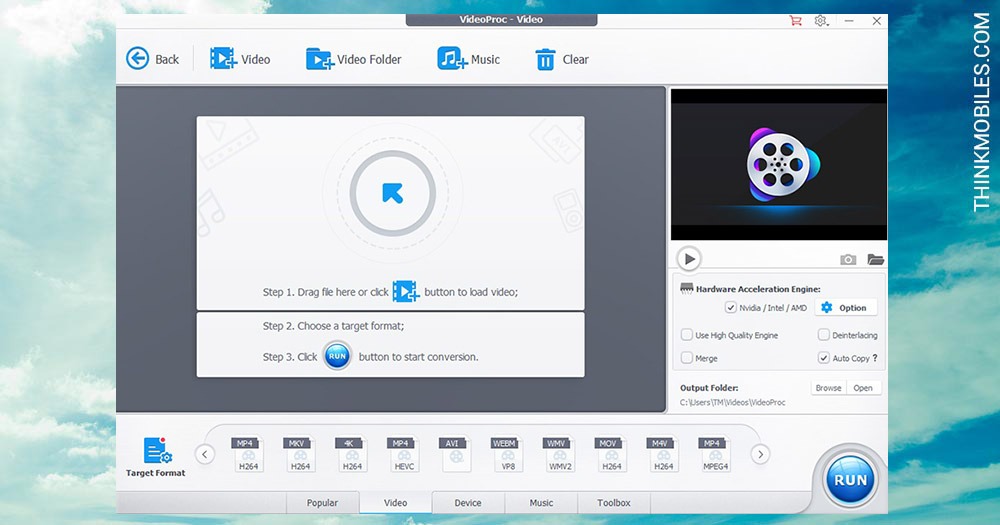This screenshot has width=1000, height=525.
Task: Switch to the Device tab
Action: pyautogui.click(x=468, y=503)
